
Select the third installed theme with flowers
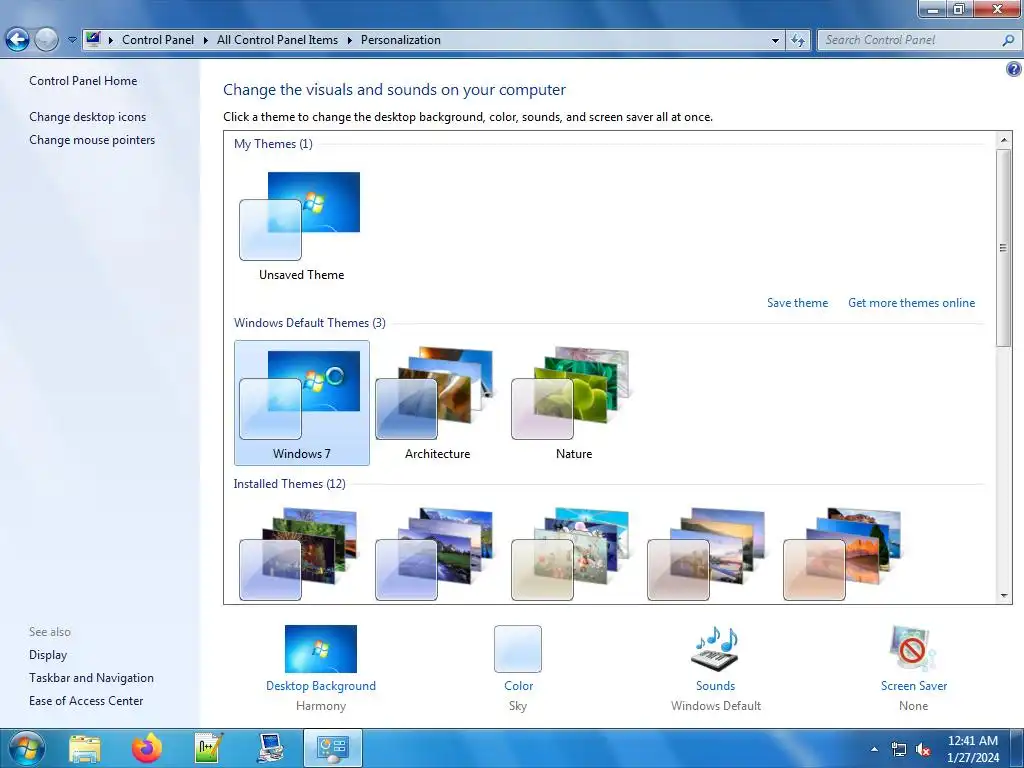tap(571, 554)
